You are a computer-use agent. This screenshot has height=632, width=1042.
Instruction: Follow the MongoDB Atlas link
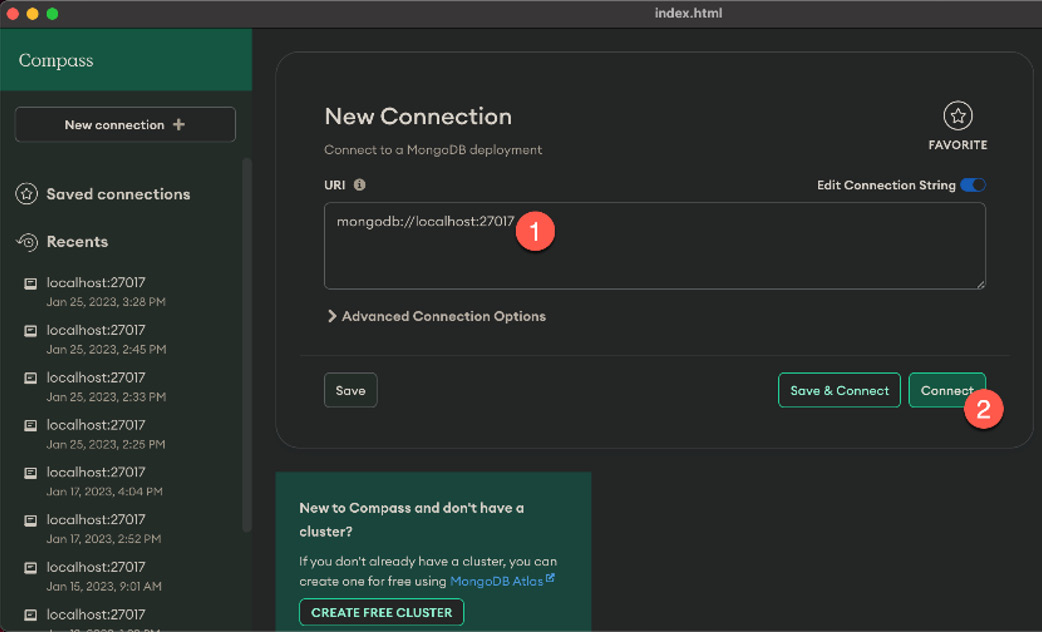pyautogui.click(x=502, y=581)
